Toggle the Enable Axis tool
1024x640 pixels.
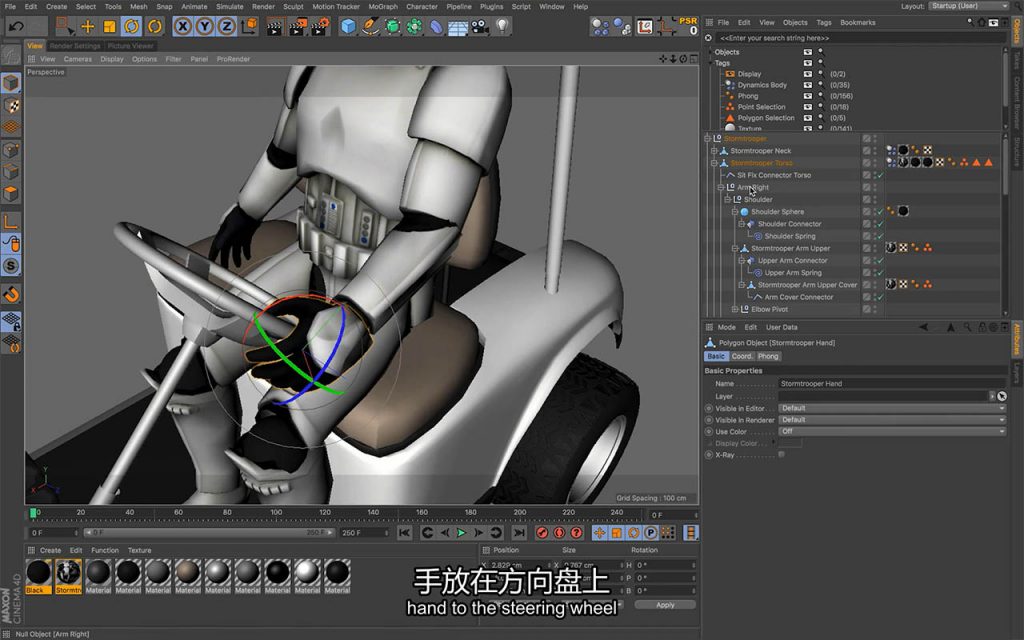[x=11, y=223]
